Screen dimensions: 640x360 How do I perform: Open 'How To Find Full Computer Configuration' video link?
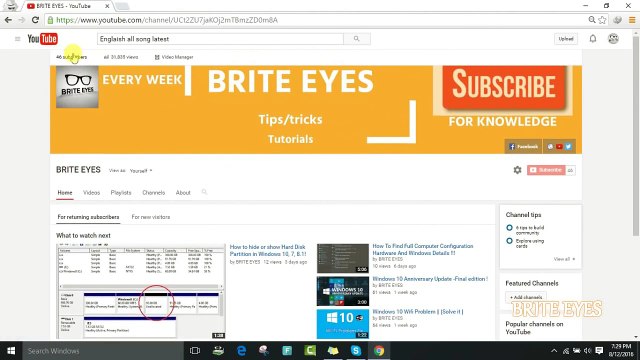coord(422,249)
